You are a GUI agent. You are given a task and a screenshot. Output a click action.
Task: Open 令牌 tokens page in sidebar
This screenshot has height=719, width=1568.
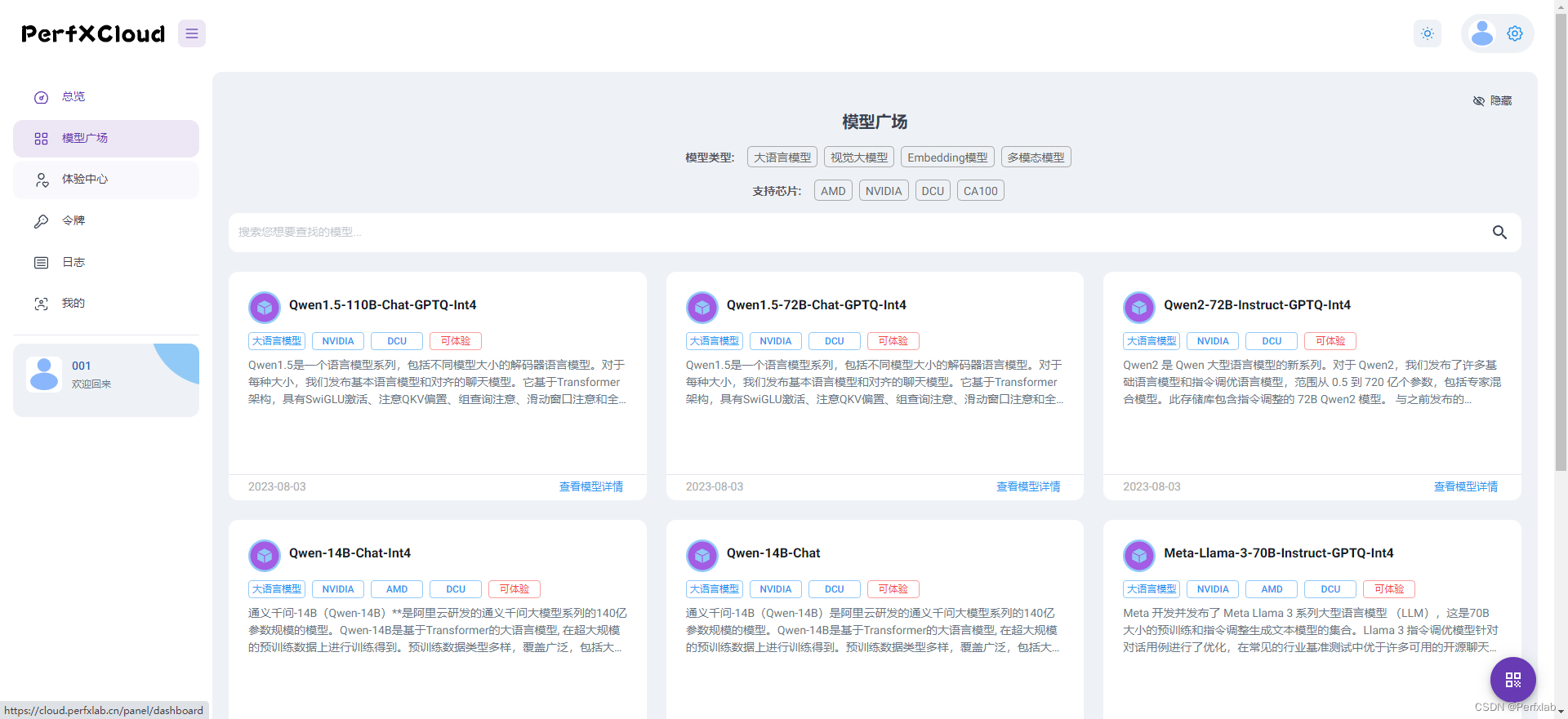(106, 221)
